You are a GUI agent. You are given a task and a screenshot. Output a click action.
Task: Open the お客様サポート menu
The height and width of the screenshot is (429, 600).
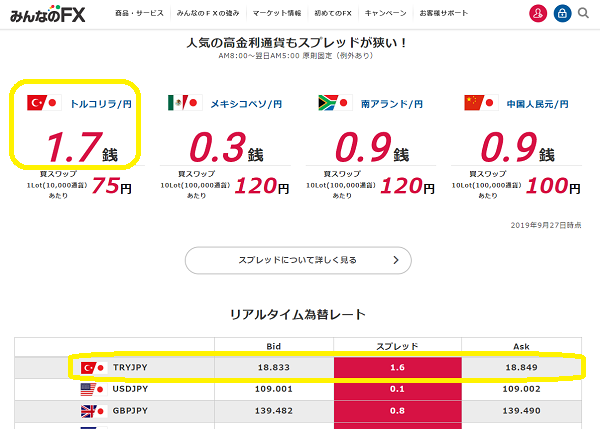443,13
